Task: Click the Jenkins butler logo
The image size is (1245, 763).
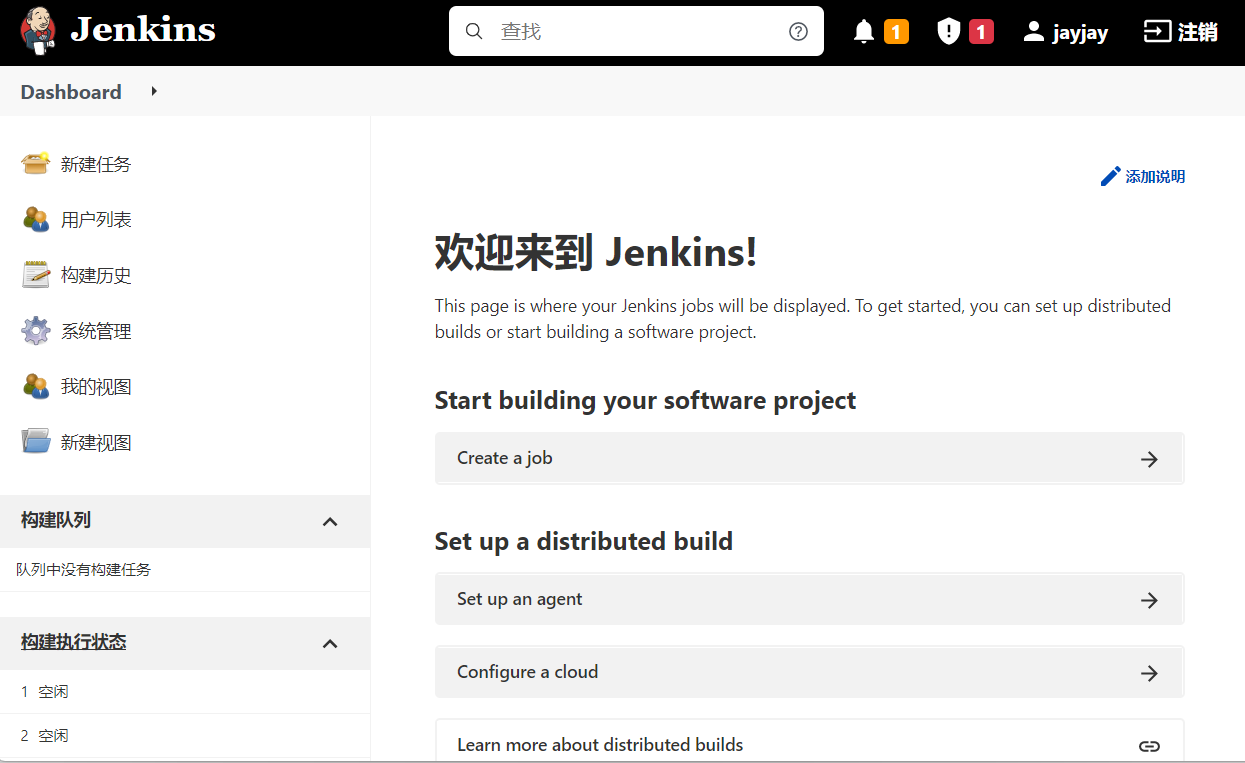Action: point(38,31)
